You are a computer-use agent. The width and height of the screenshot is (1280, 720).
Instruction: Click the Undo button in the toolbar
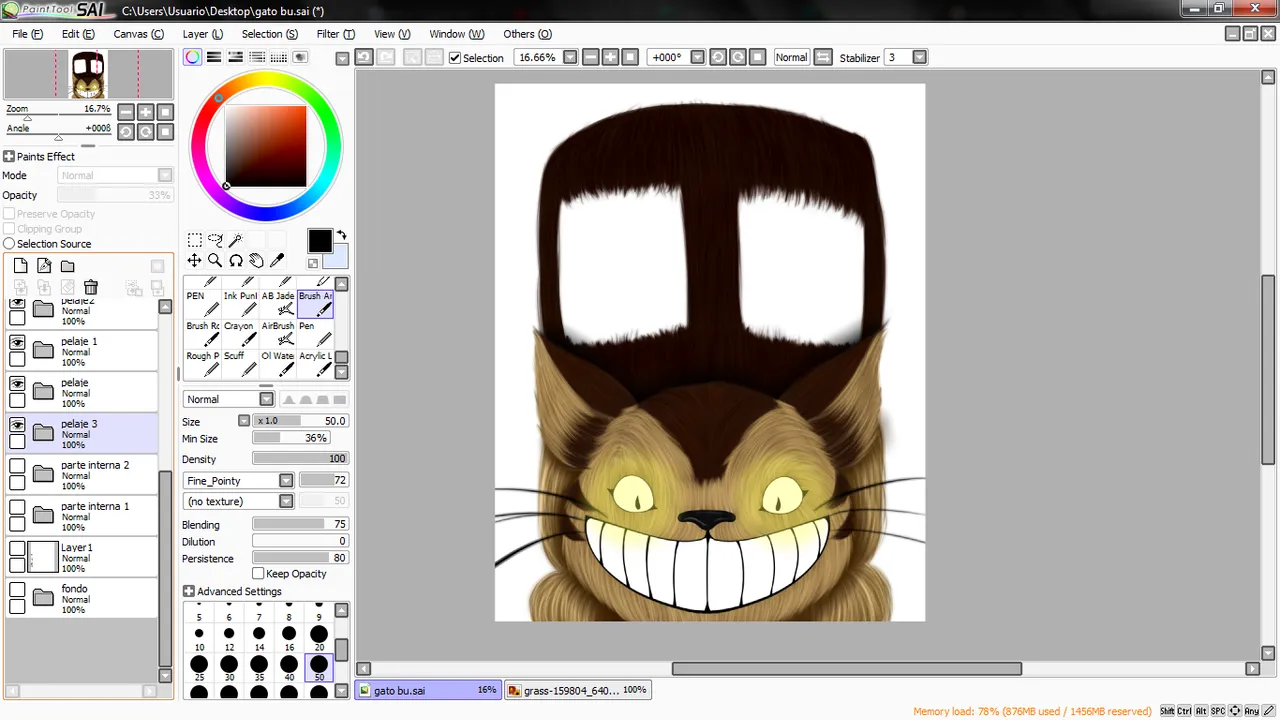tap(364, 57)
